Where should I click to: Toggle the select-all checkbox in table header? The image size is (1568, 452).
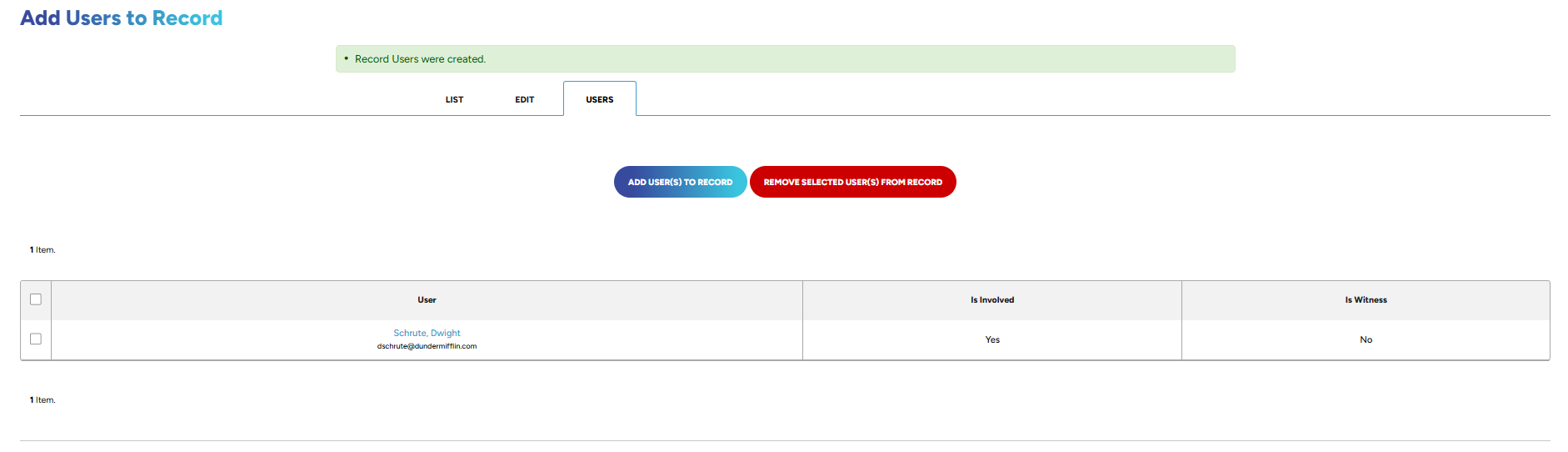pos(36,299)
